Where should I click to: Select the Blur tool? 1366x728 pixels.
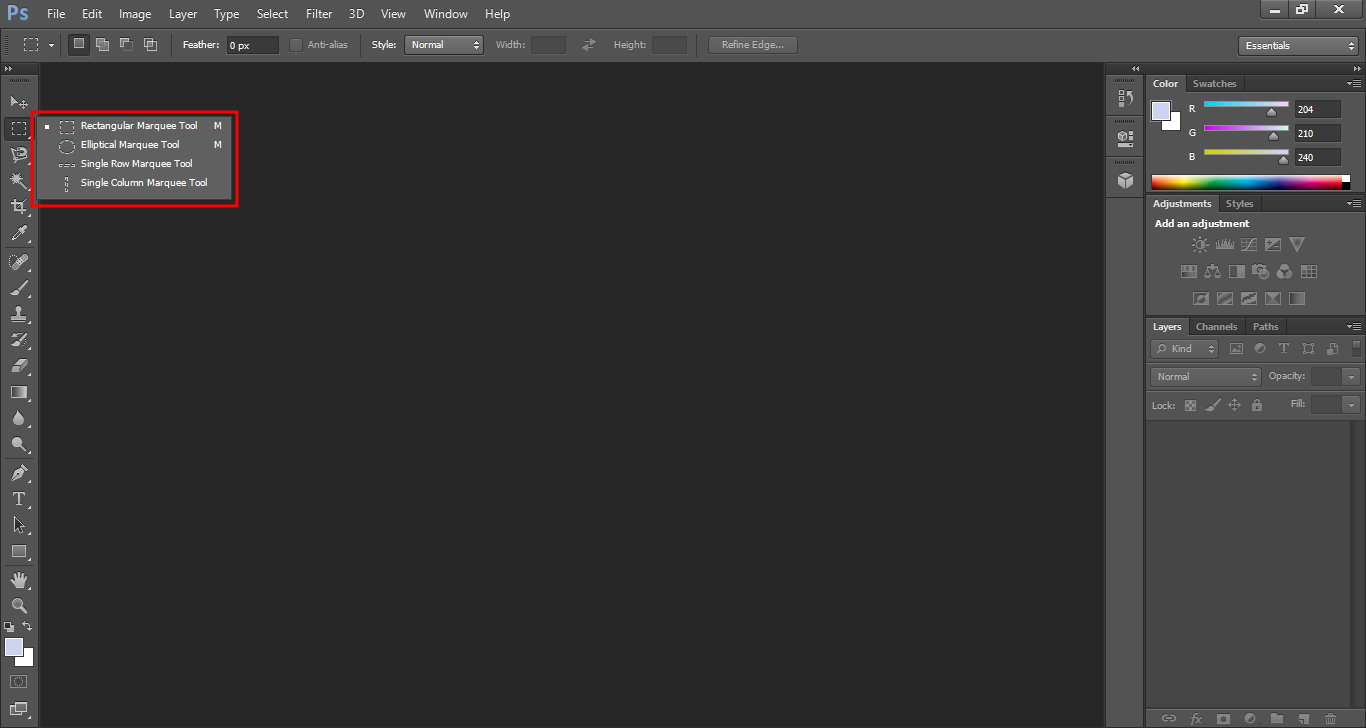(19, 418)
